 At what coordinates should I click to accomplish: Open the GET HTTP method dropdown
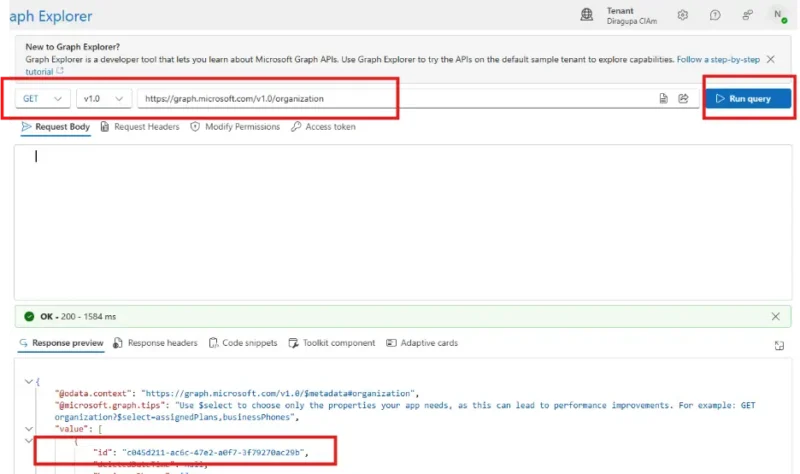pos(42,98)
